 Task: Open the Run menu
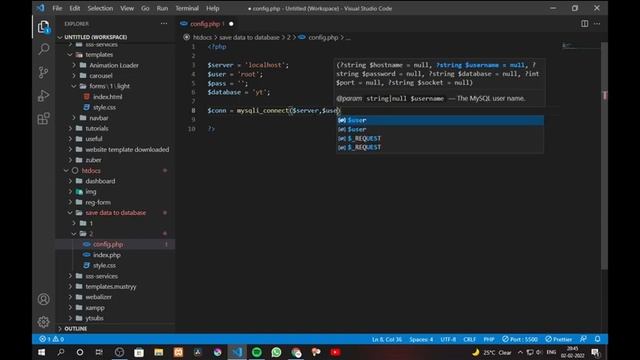(x=162, y=8)
